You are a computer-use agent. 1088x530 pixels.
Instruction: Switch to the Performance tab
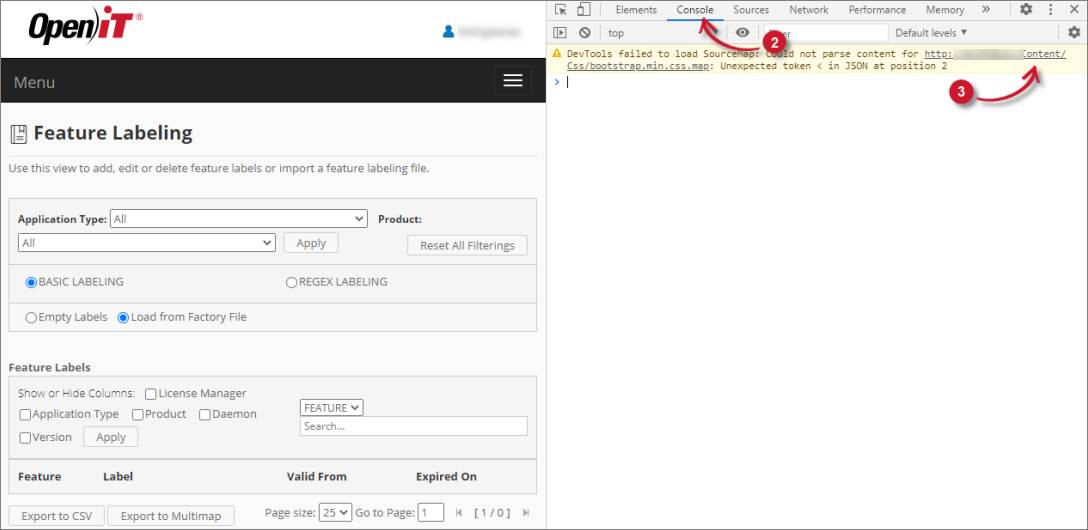tap(877, 10)
